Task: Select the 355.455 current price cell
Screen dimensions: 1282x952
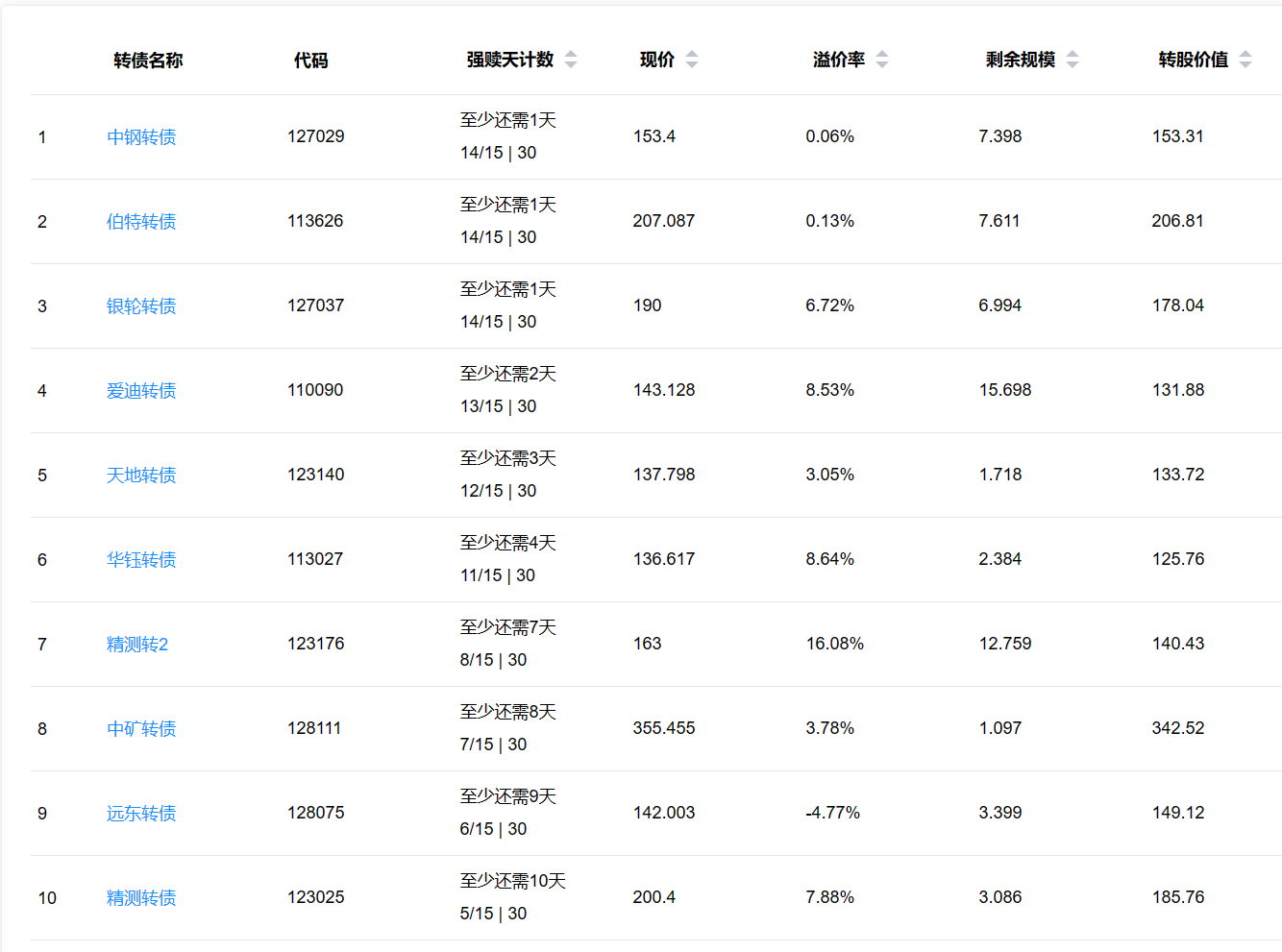Action: (x=663, y=728)
